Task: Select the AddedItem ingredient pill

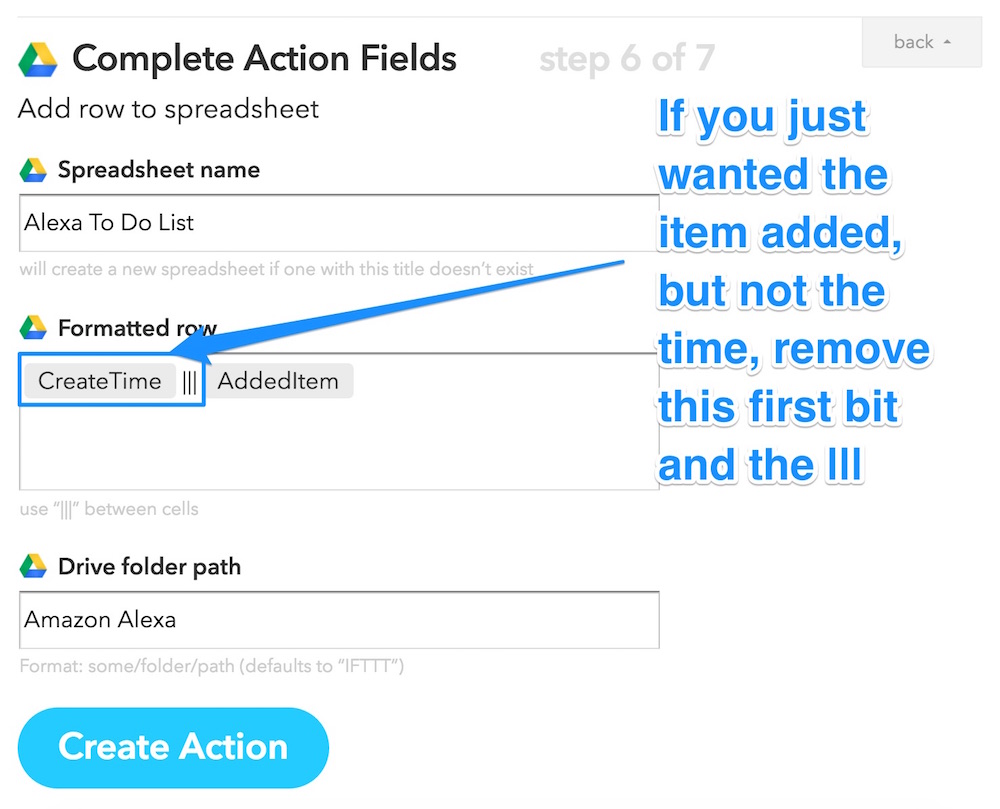Action: (x=278, y=381)
